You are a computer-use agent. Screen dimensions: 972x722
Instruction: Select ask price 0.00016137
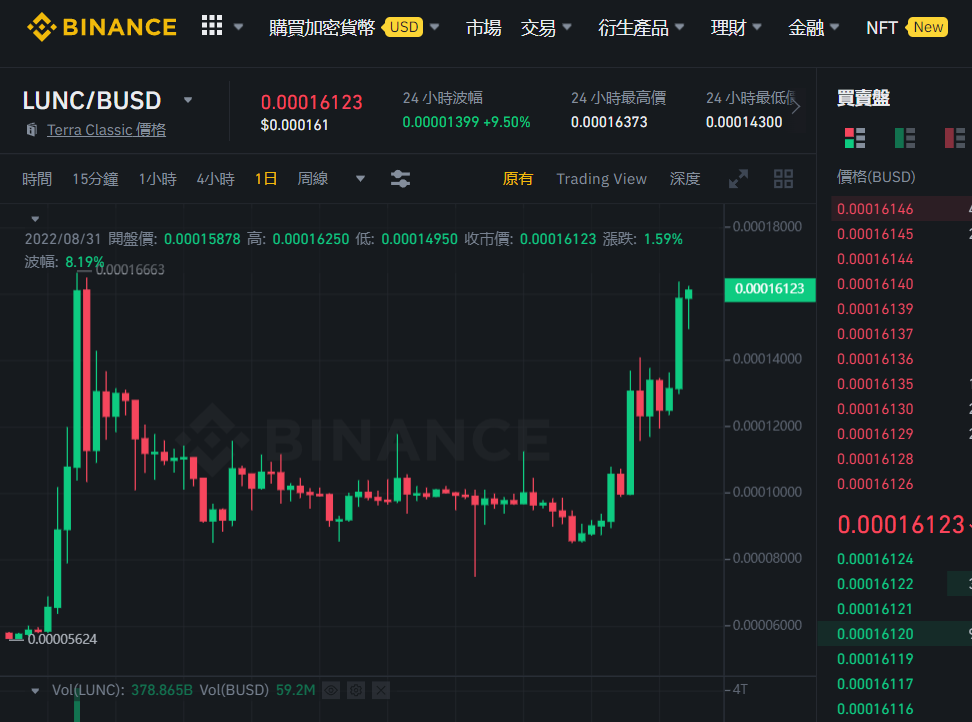coord(875,334)
